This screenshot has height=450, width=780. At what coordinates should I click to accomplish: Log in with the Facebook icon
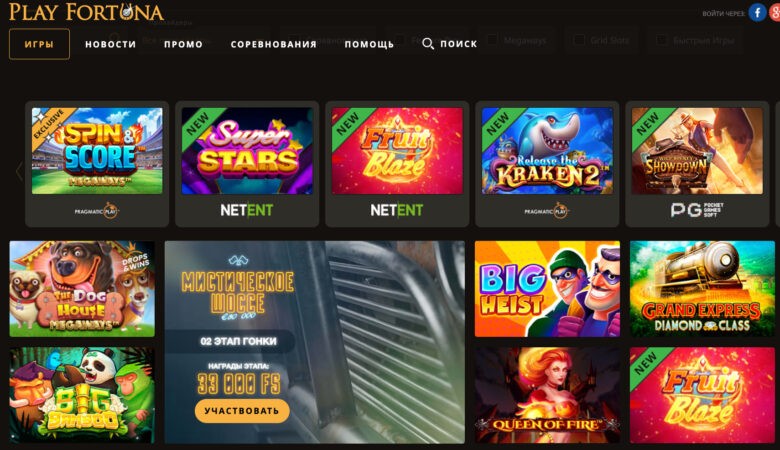pyautogui.click(x=757, y=12)
